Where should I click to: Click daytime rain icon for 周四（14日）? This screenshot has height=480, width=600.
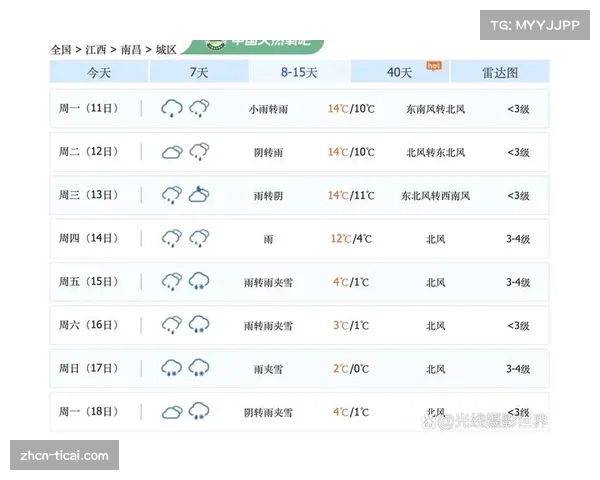click(172, 238)
